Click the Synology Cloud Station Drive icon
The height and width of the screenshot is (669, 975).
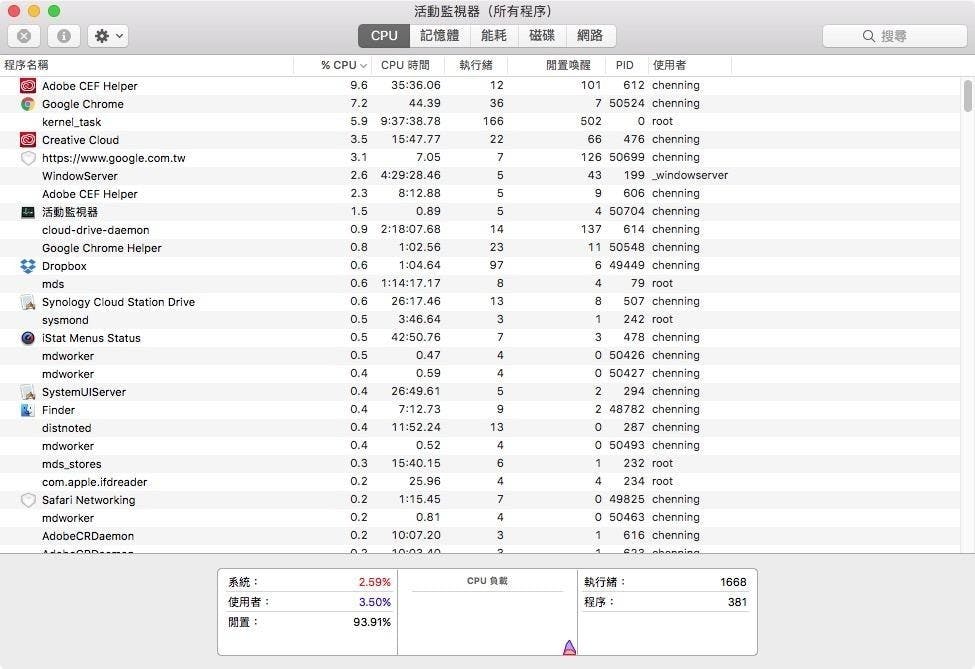pos(28,302)
